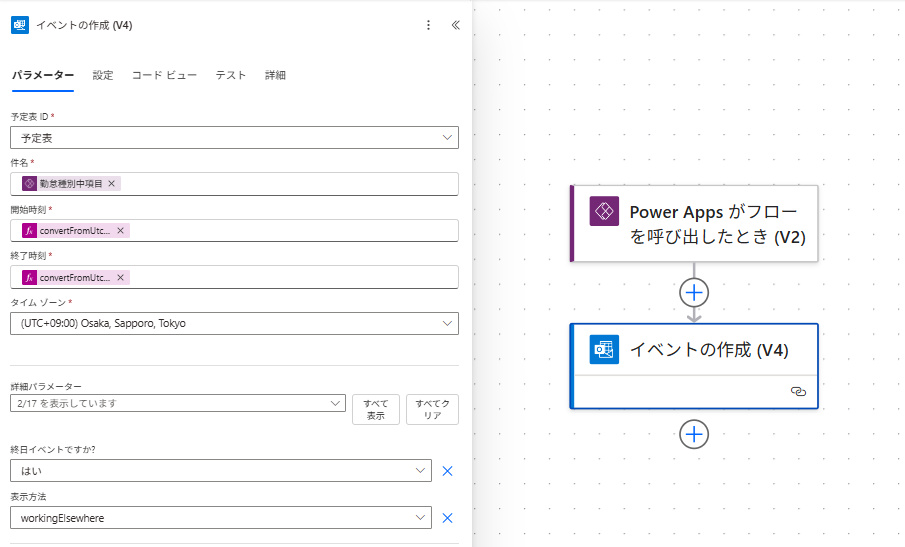Click the イベントの作成 (V4) panel title
905x547 pixels.
point(84,25)
